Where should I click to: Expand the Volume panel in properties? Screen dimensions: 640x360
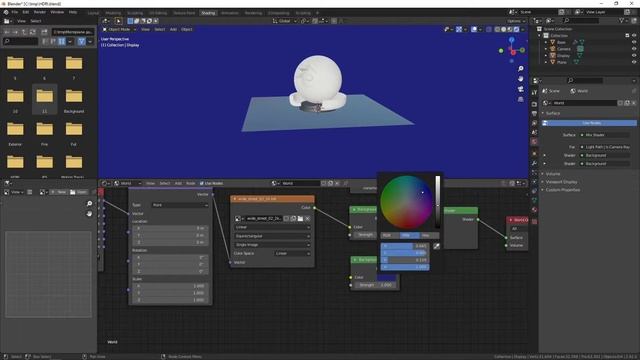click(x=553, y=174)
